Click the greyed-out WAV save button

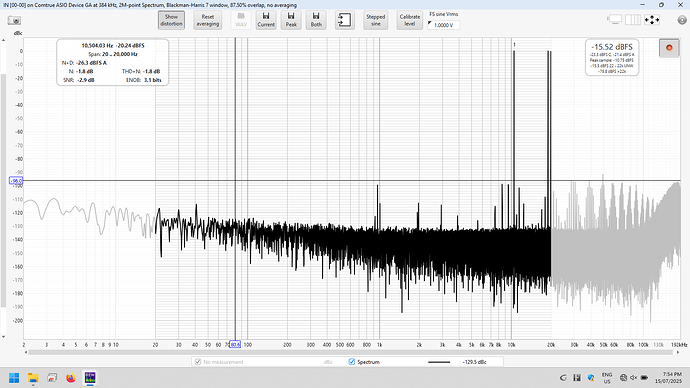241,20
